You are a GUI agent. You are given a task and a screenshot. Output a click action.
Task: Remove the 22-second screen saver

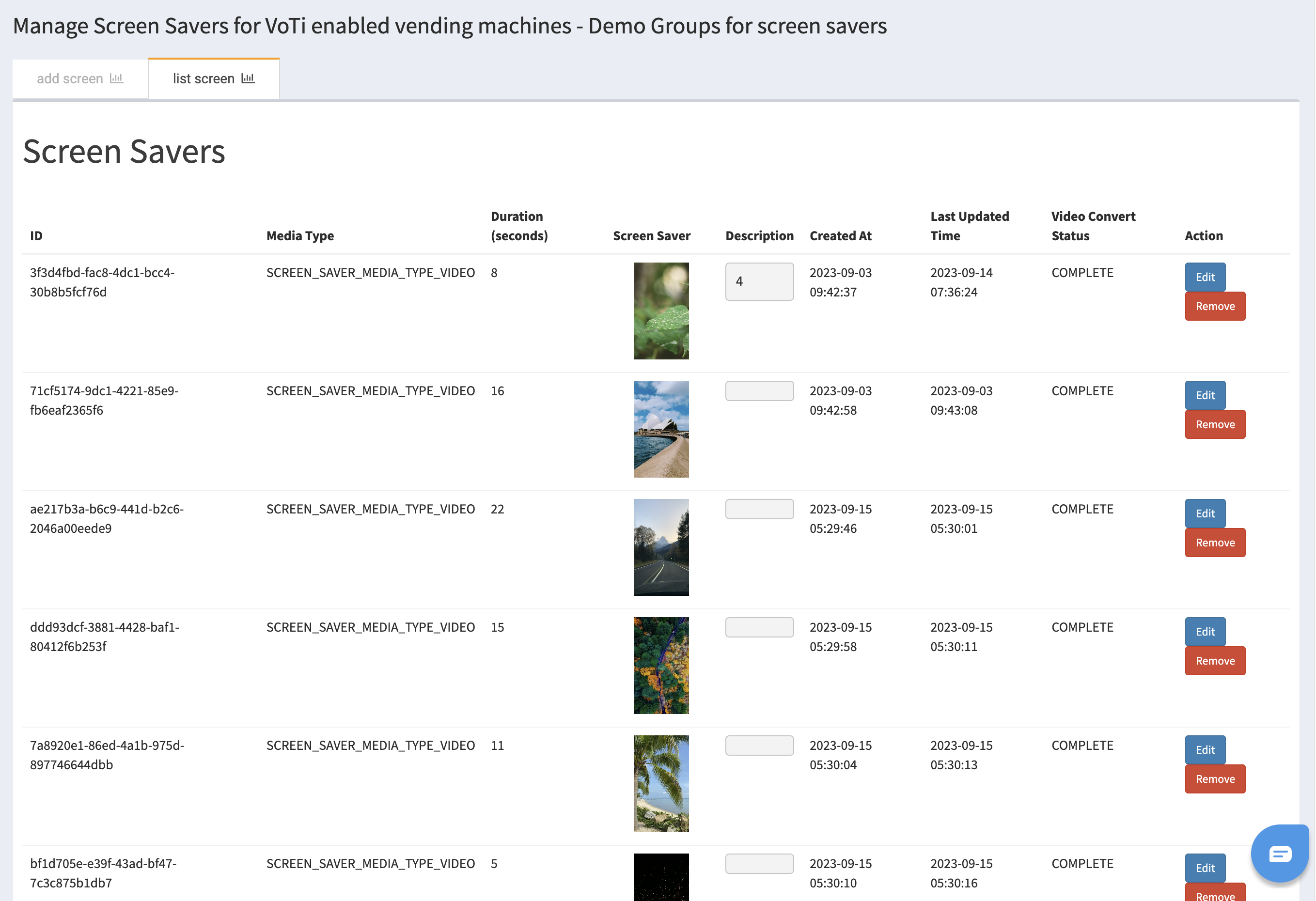click(x=1215, y=543)
